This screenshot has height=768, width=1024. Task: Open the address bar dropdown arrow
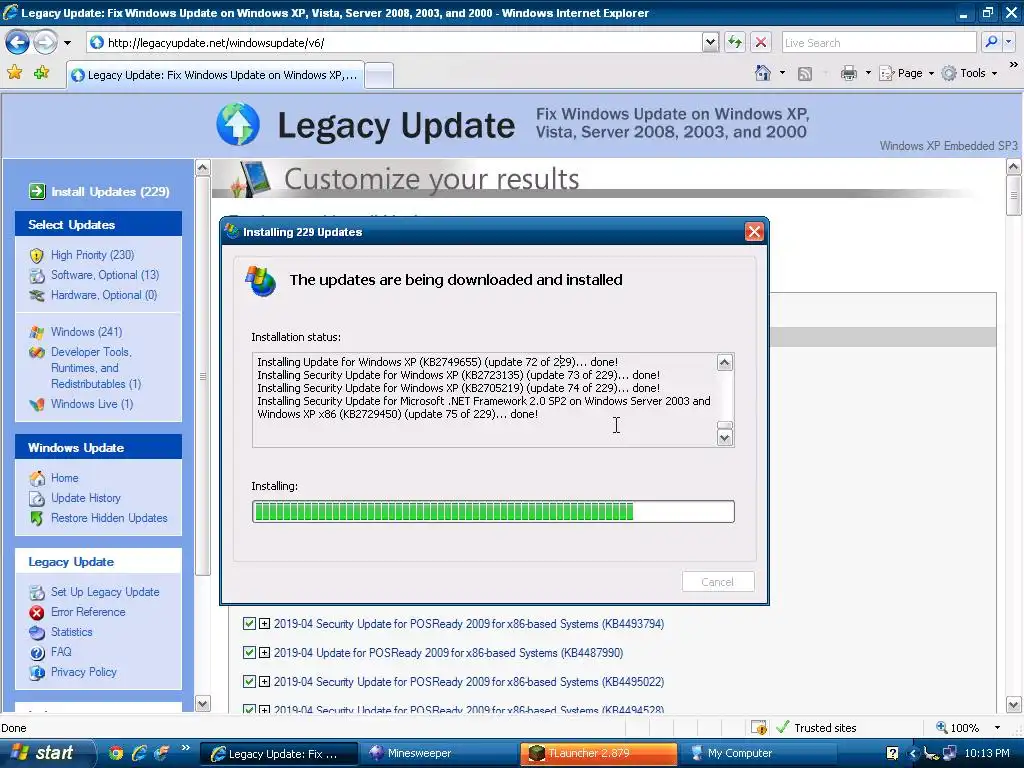(710, 42)
